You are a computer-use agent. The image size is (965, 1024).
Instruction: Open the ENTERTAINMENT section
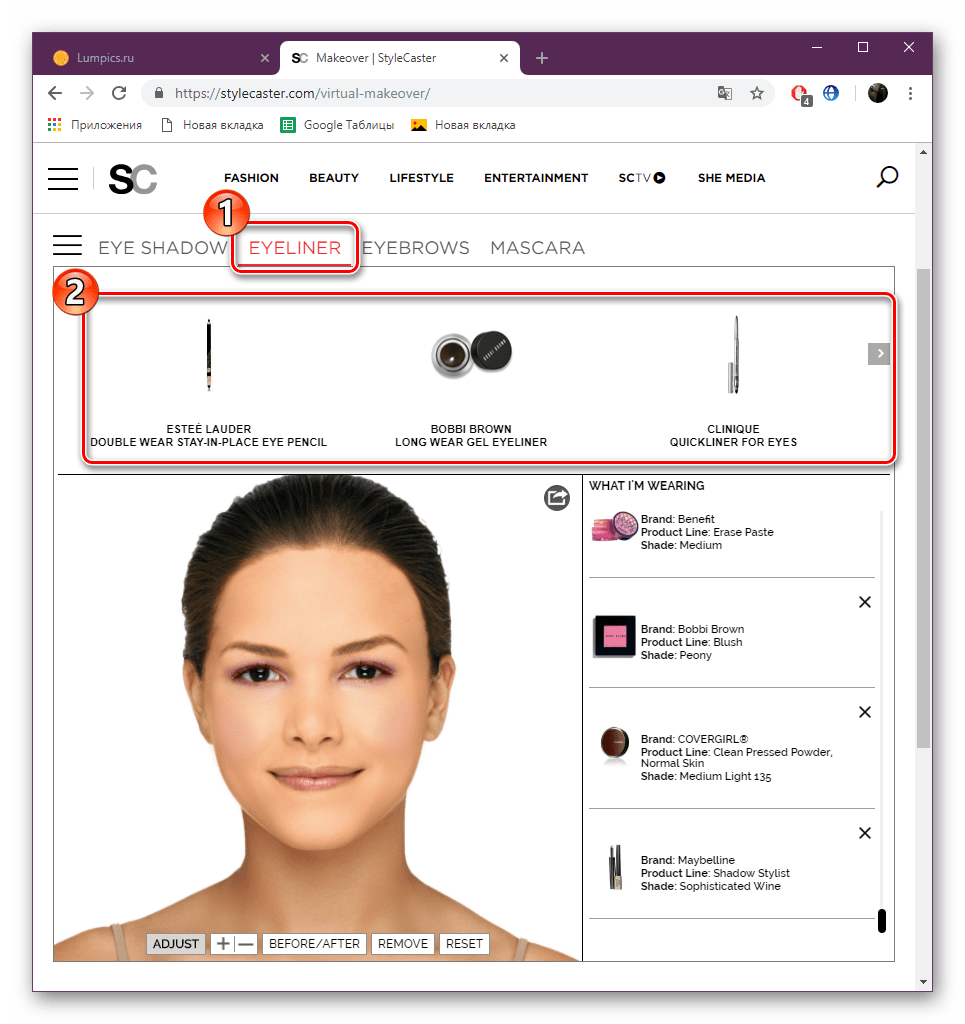pos(536,178)
